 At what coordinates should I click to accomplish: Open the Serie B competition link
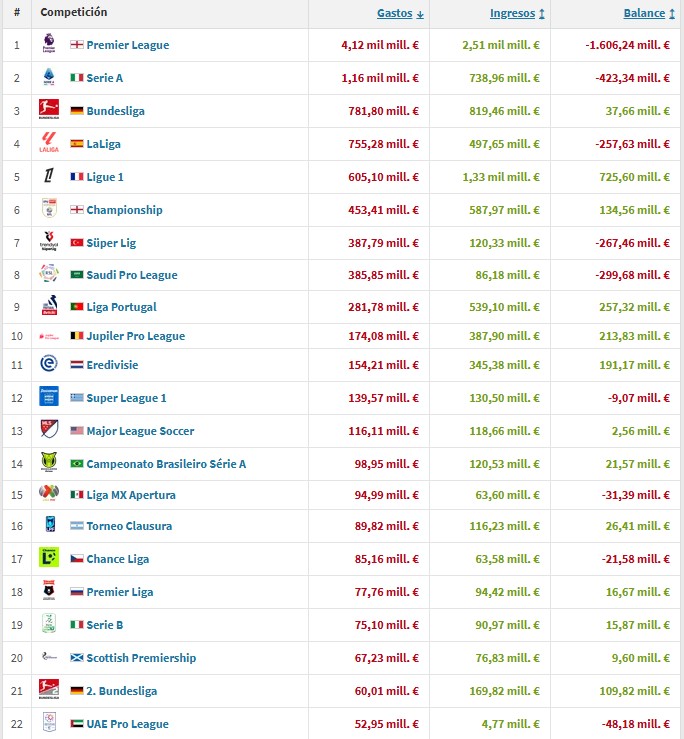coord(105,625)
